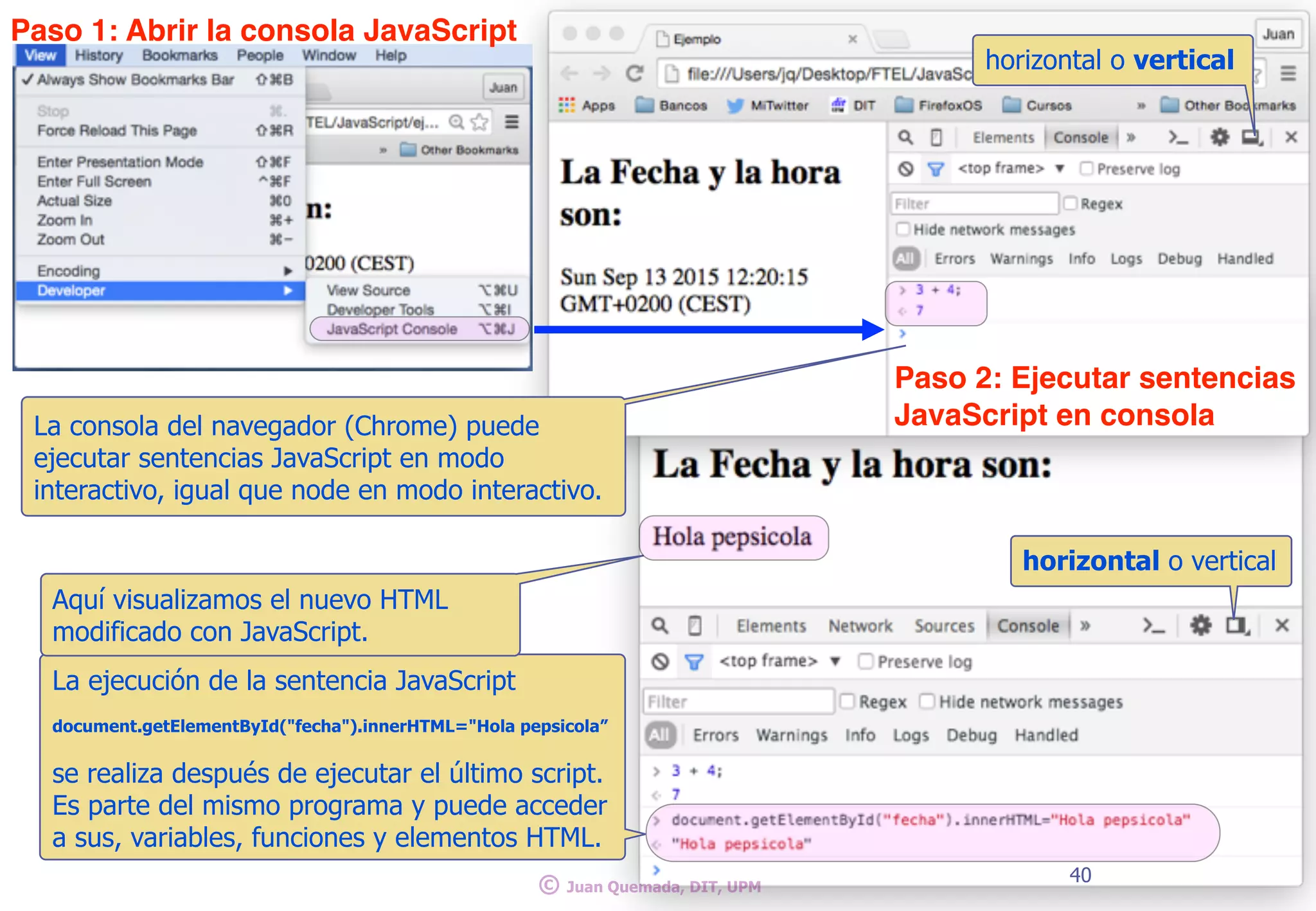Toggle device mode icon in the lower DevTools toolbar
Screen dimensions: 1316x911
(x=695, y=625)
